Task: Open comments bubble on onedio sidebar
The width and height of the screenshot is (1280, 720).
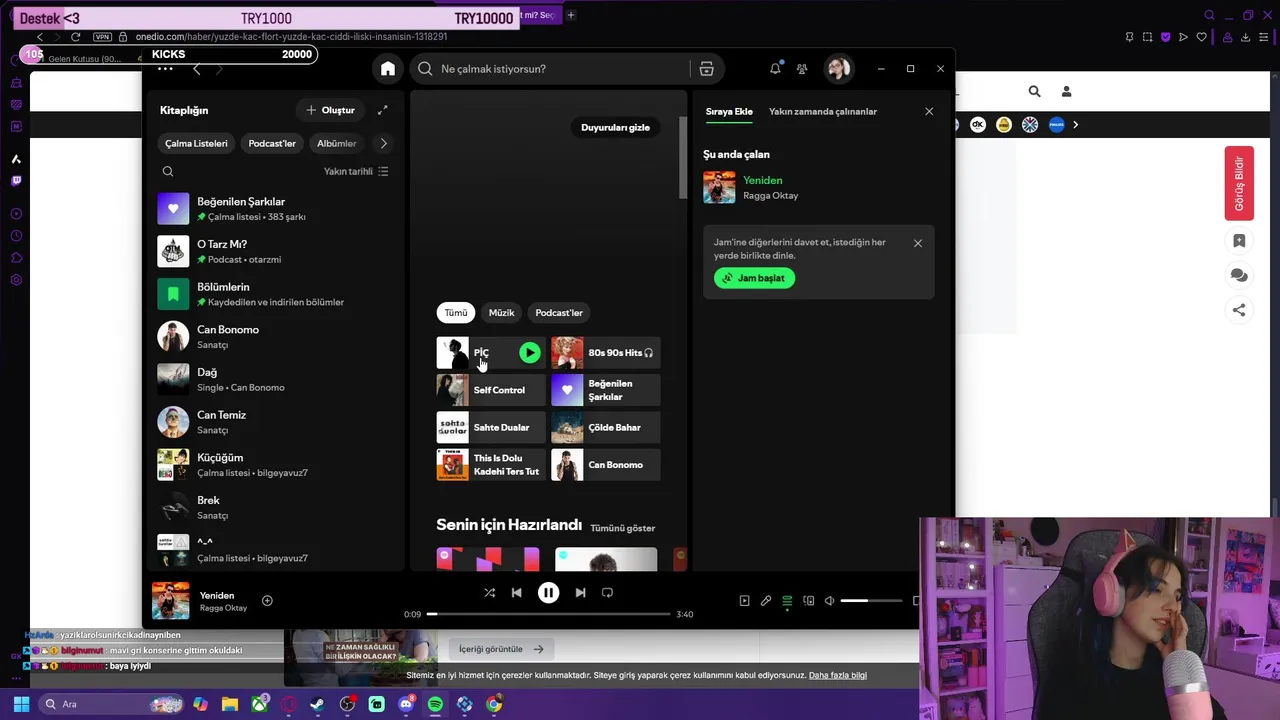Action: [1239, 275]
